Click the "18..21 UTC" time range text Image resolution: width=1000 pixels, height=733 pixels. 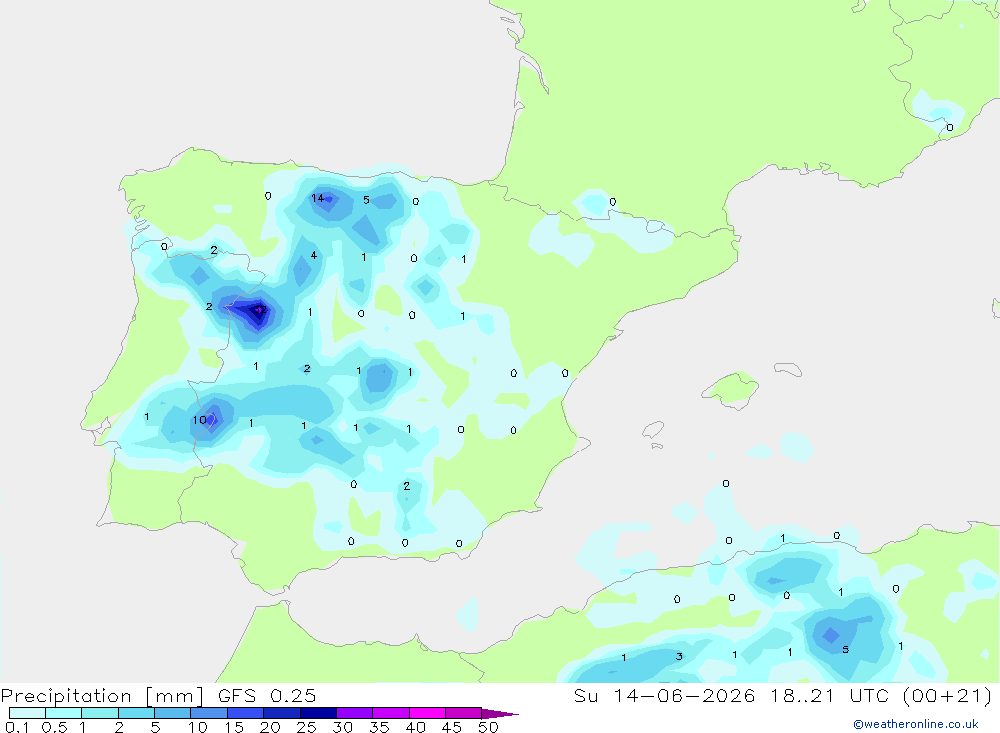[828, 696]
